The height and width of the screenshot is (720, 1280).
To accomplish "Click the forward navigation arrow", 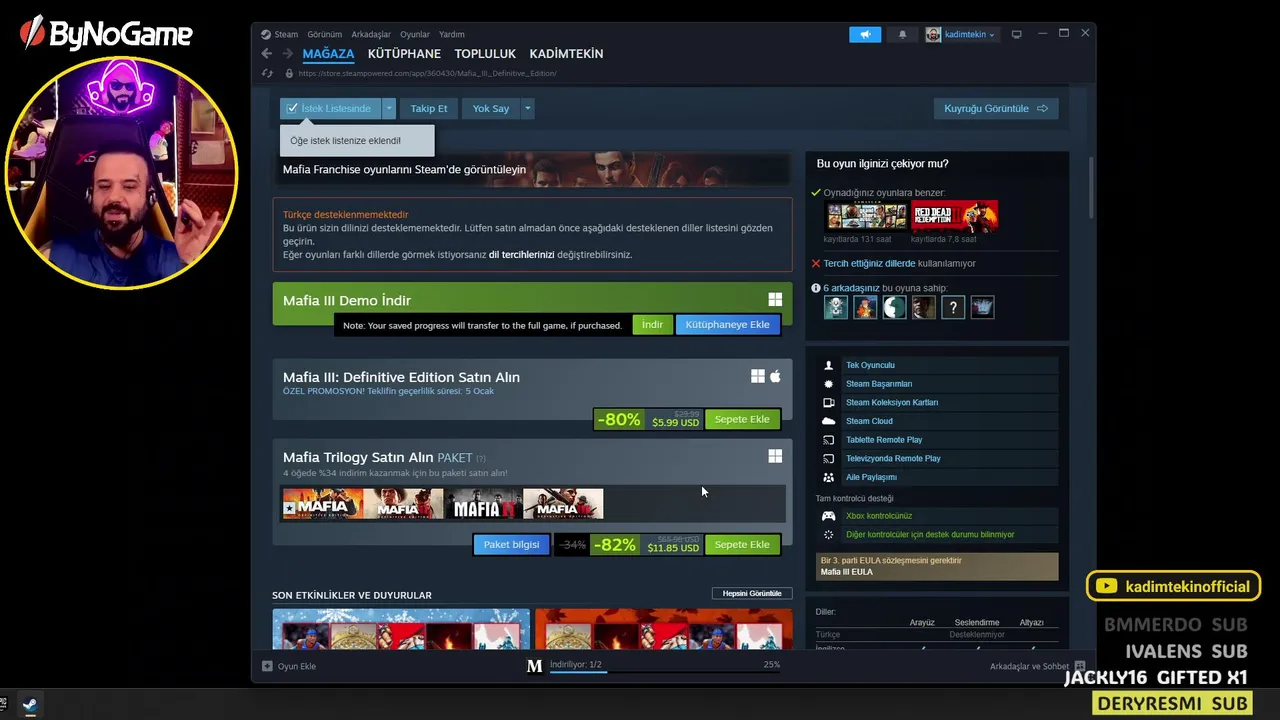I will [288, 54].
